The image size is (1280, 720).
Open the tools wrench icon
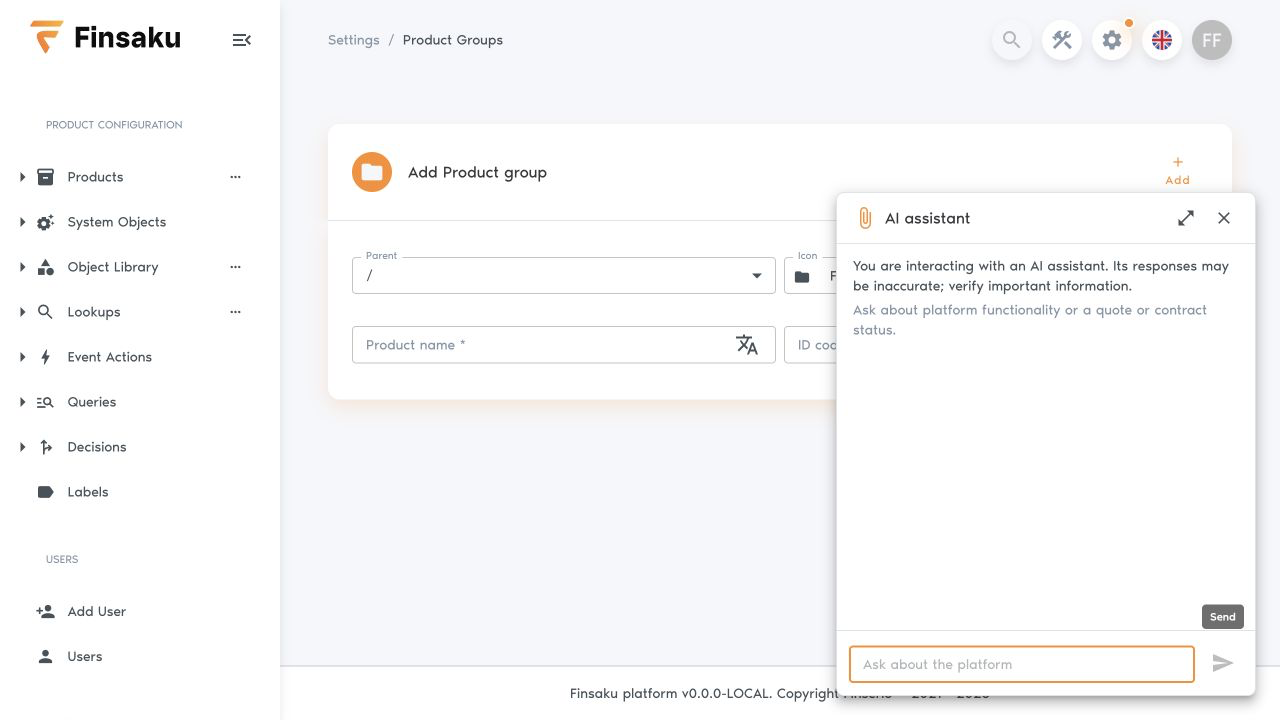point(1062,40)
